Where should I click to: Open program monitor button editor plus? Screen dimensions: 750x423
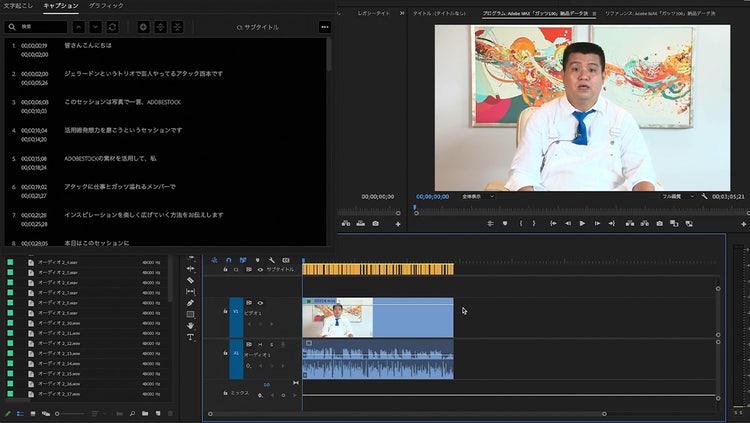point(744,224)
